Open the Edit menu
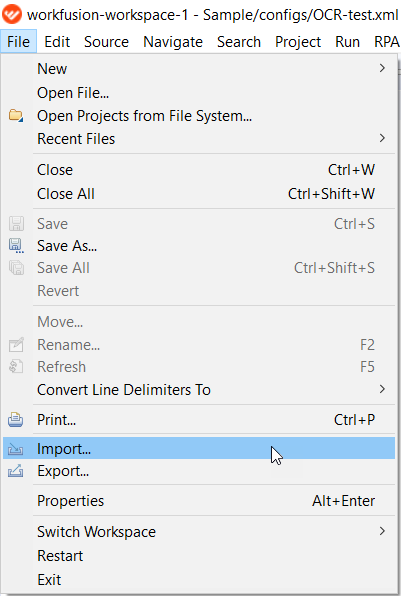 tap(57, 41)
